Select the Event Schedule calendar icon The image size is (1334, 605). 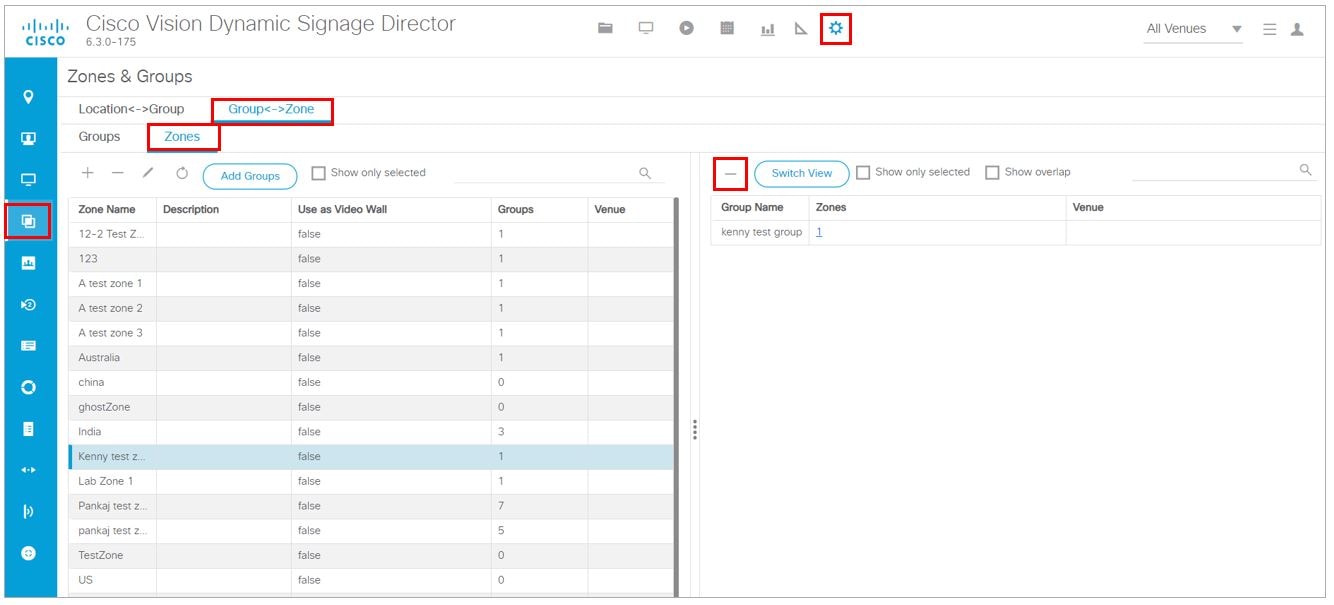[x=727, y=28]
